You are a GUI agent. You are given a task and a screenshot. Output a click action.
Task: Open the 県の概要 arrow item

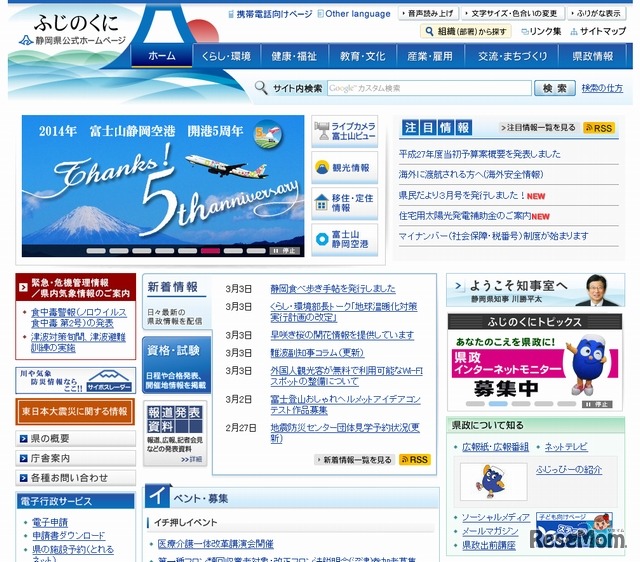pos(76,439)
